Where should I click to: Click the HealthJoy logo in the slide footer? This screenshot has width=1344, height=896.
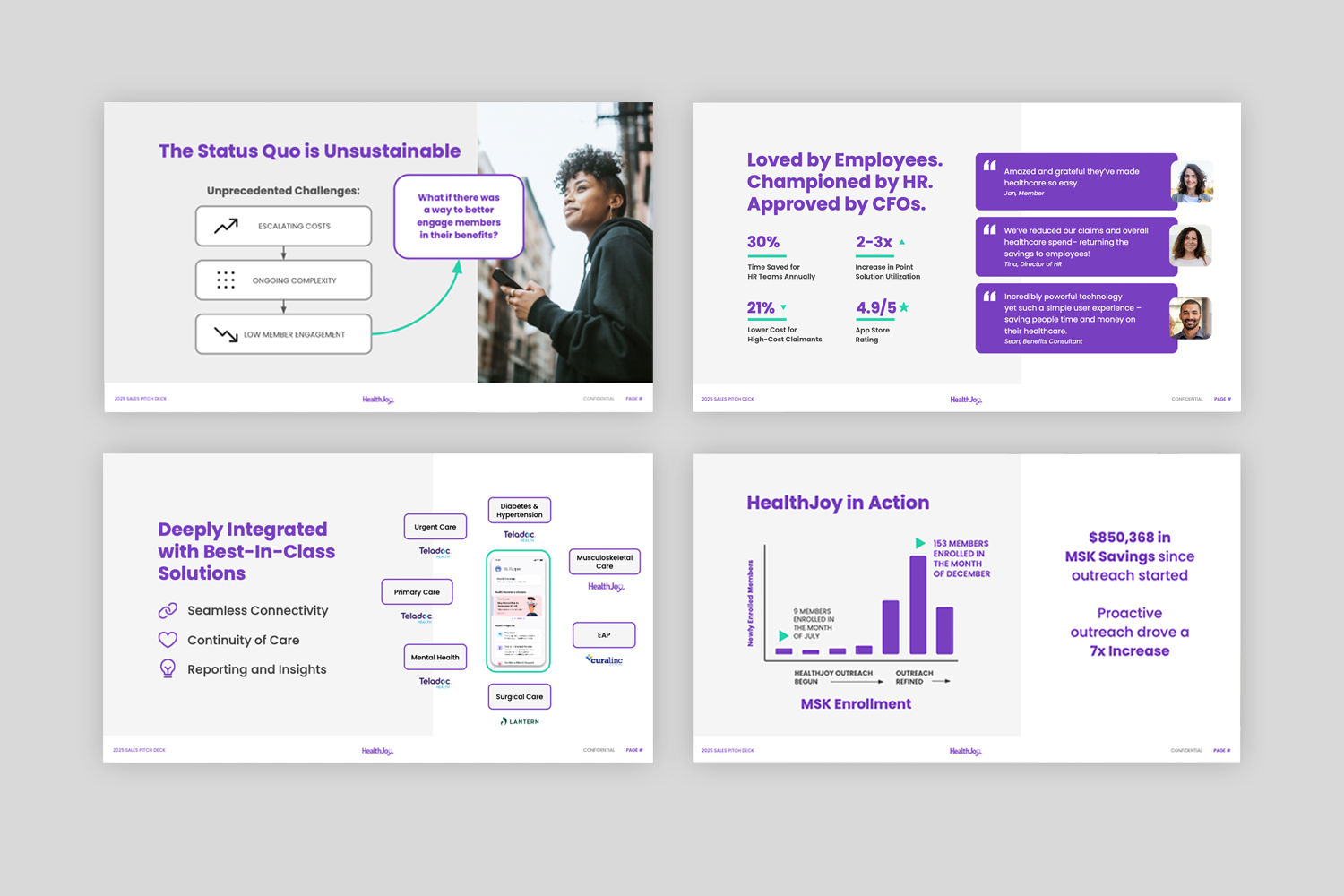pos(376,399)
